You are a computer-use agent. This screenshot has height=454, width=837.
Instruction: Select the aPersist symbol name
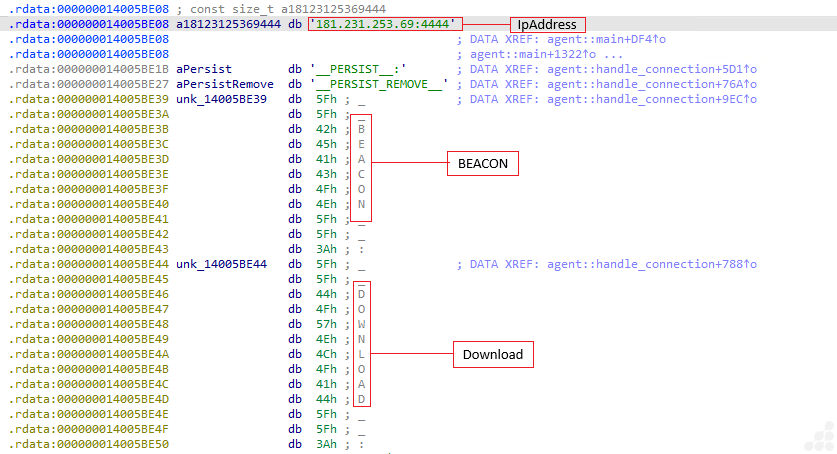[204, 69]
